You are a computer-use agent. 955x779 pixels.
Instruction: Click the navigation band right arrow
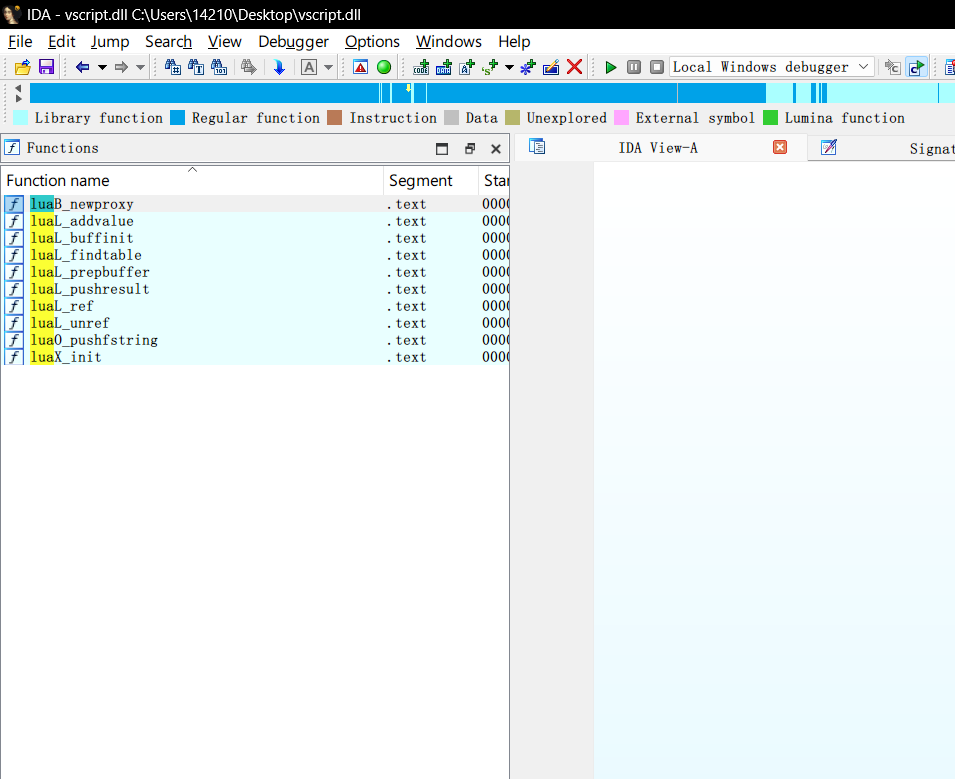point(18,98)
